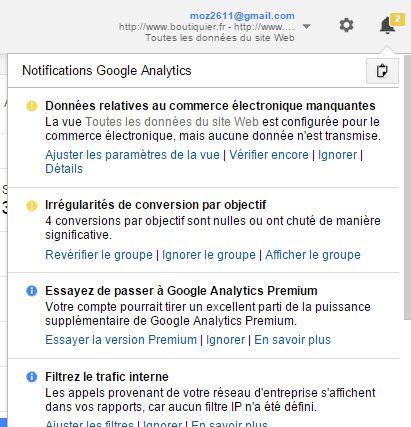
Task: Click Ignorer for the Premium notification
Action: click(x=226, y=340)
